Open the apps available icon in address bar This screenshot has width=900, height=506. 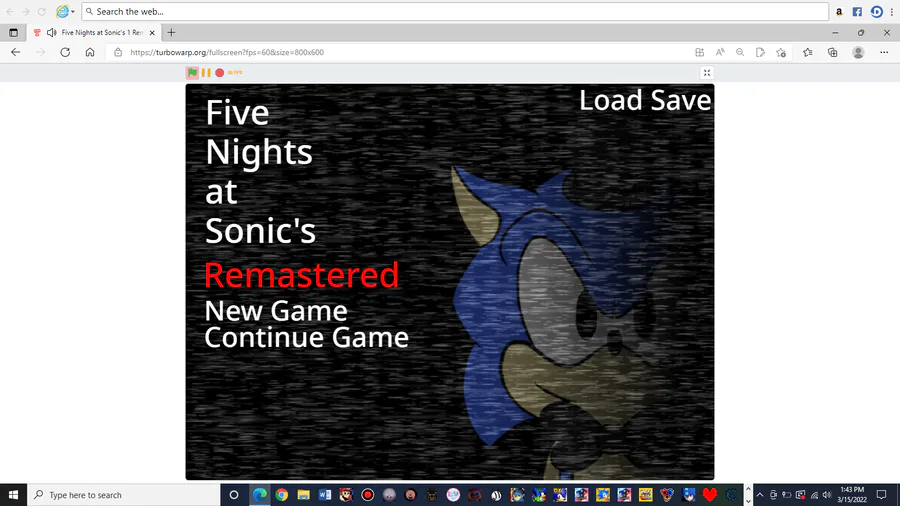coord(699,52)
